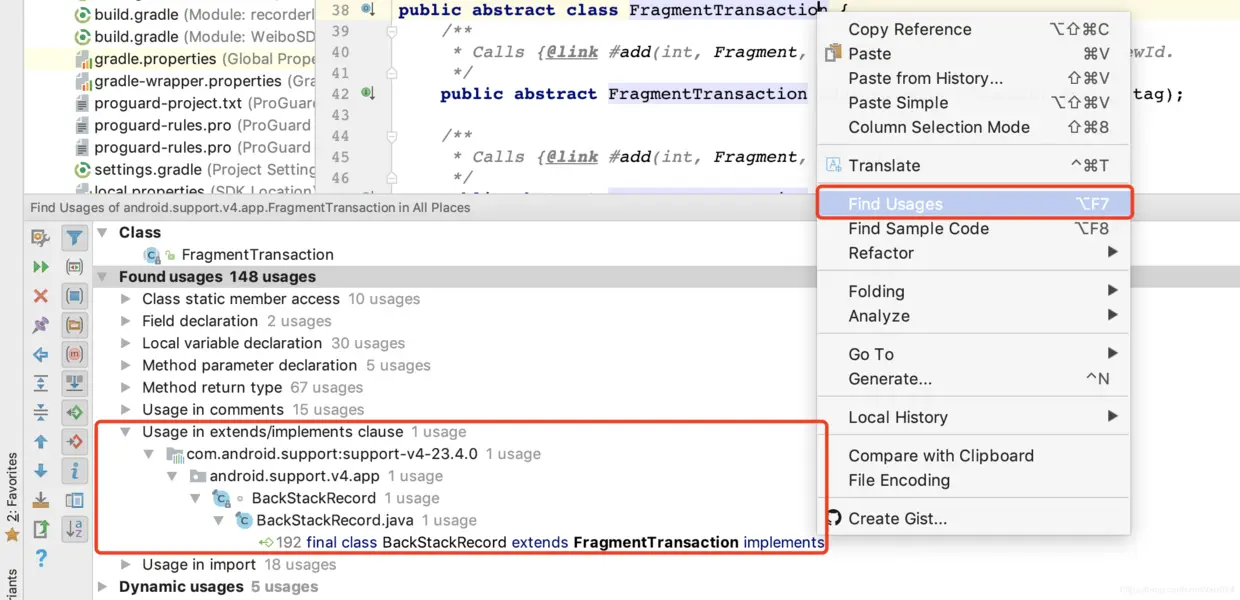The height and width of the screenshot is (600, 1240).
Task: Toggle group by method button
Action: click(74, 354)
